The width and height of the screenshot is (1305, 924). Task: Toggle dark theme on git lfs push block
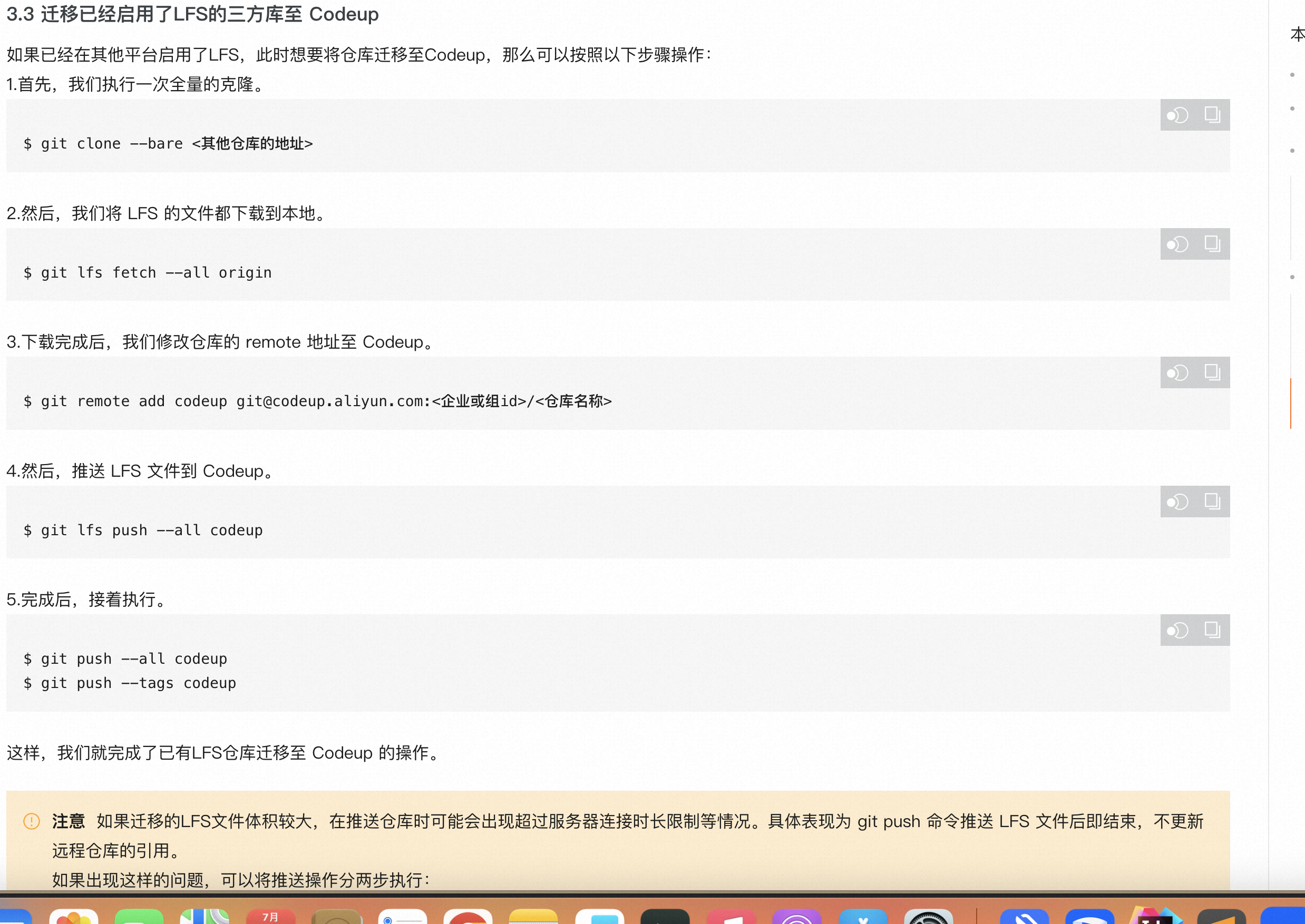[1177, 502]
